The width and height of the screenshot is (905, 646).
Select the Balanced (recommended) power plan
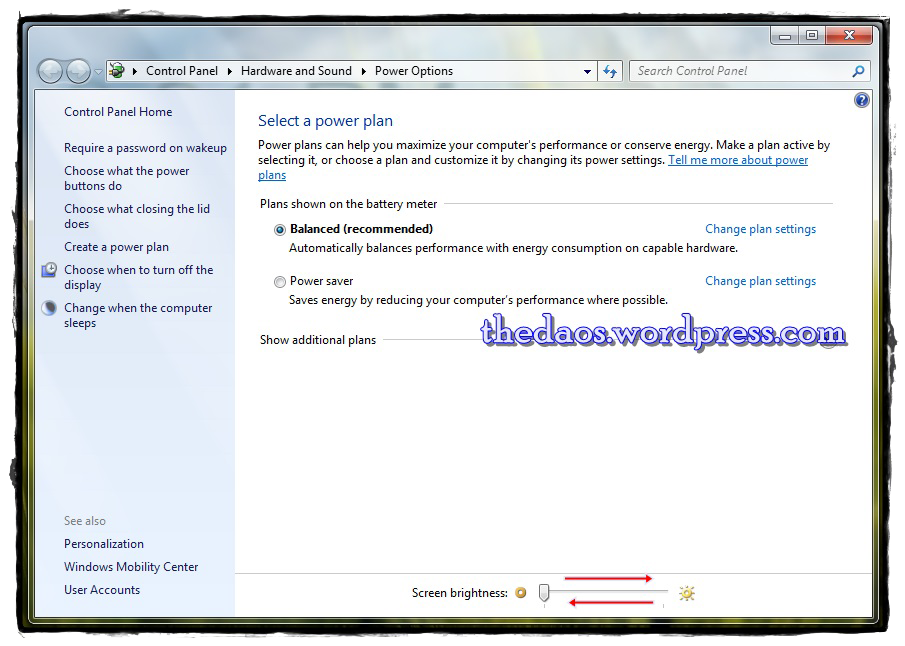coord(280,229)
